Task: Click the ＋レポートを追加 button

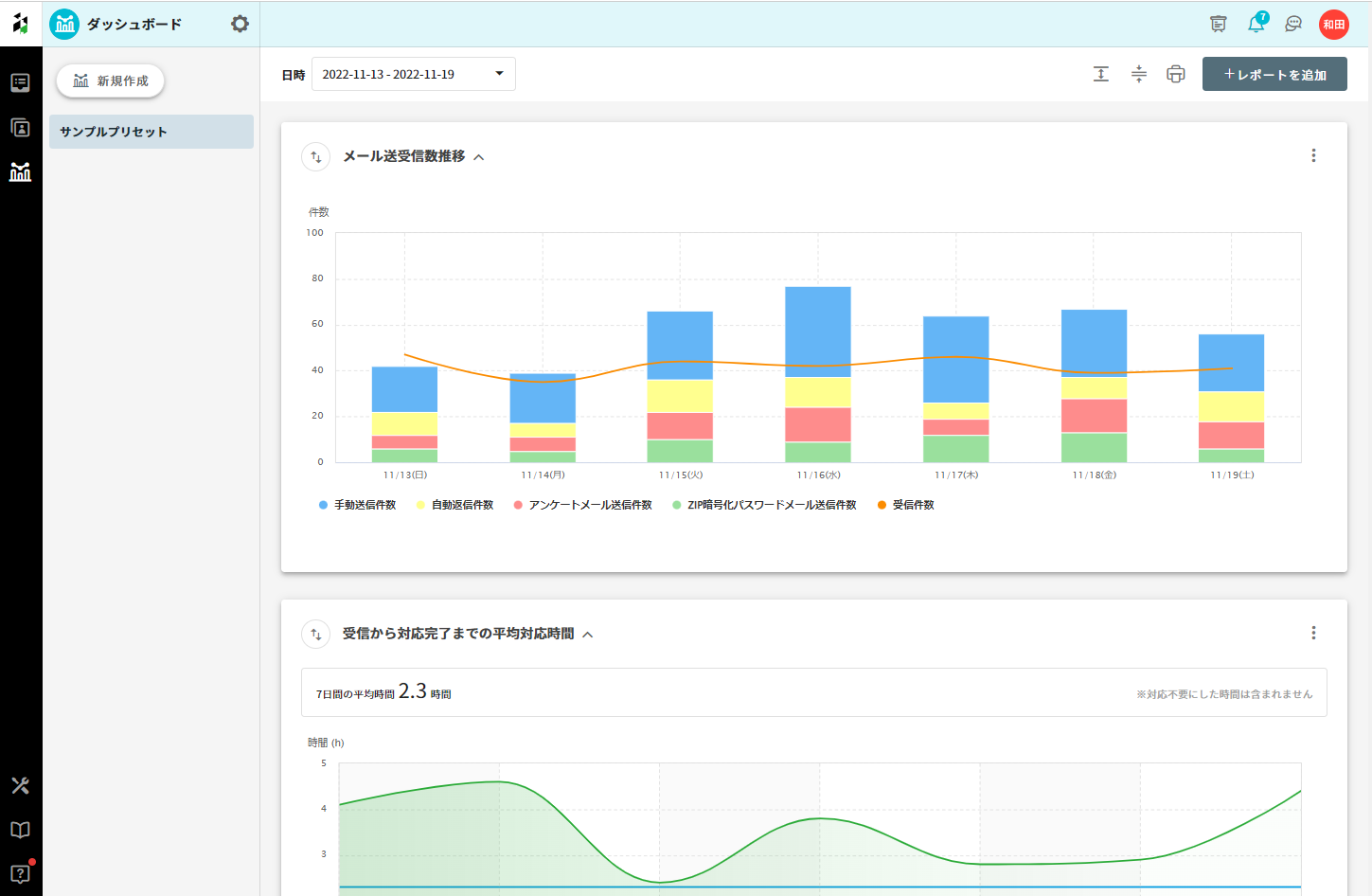Action: pos(1274,74)
